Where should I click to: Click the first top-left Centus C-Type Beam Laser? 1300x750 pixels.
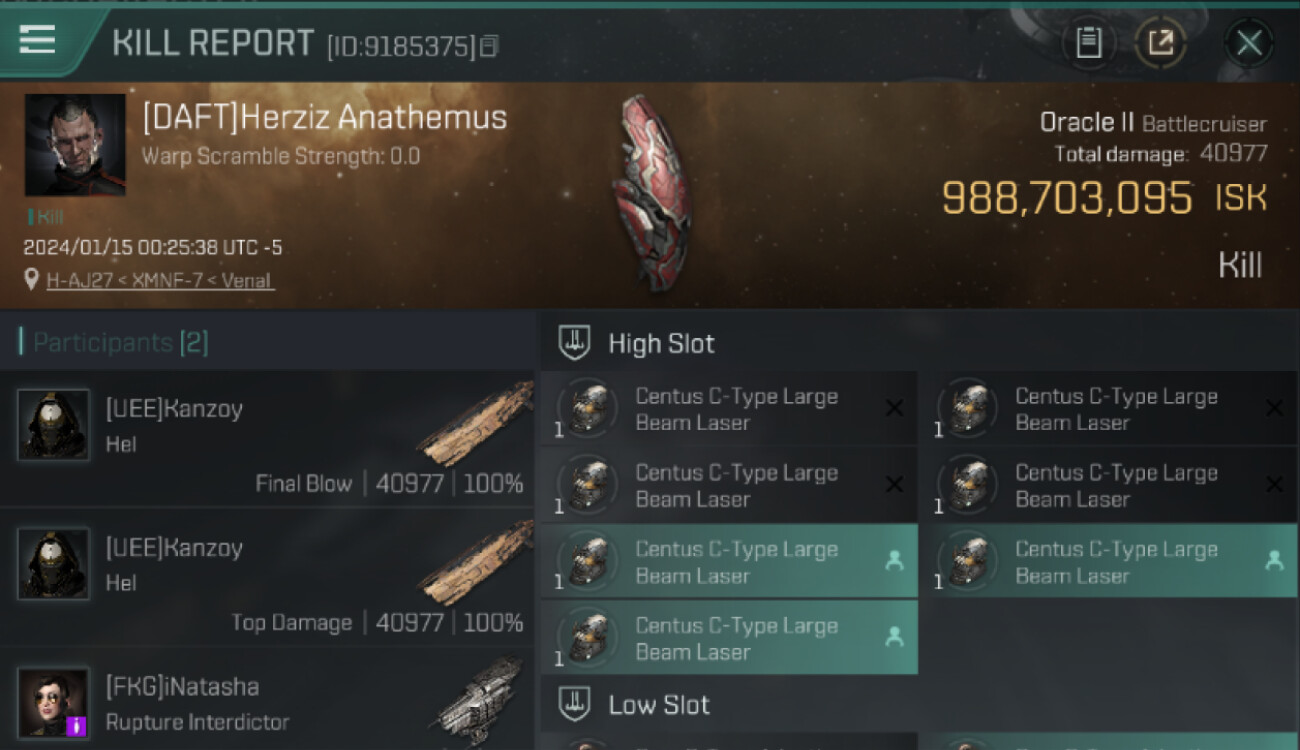tap(729, 408)
